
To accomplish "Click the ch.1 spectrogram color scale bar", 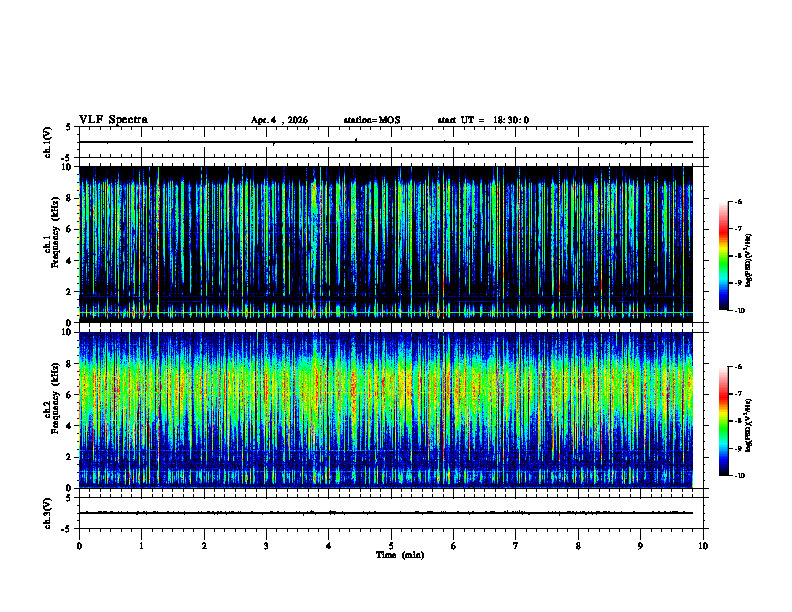I will pos(723,256).
